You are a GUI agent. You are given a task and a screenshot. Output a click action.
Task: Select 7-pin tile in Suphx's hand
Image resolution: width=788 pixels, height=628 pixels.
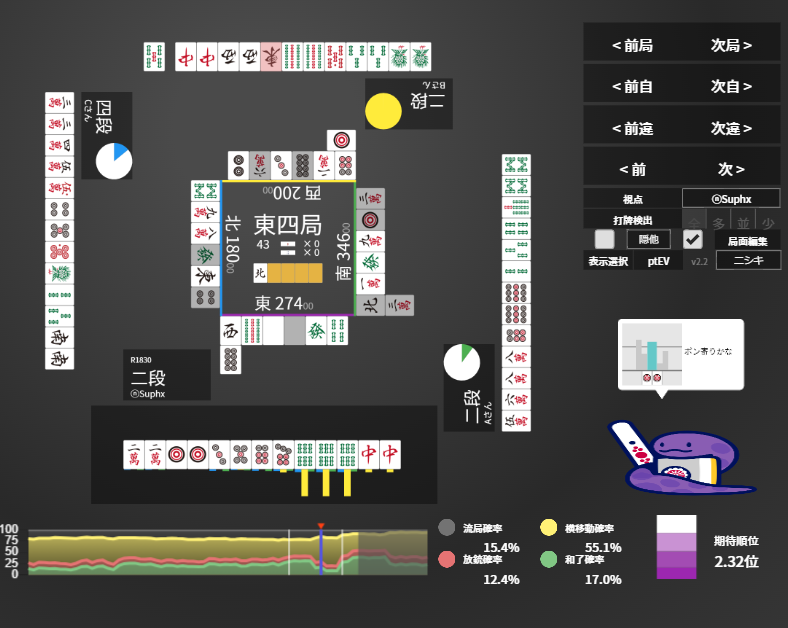283,455
